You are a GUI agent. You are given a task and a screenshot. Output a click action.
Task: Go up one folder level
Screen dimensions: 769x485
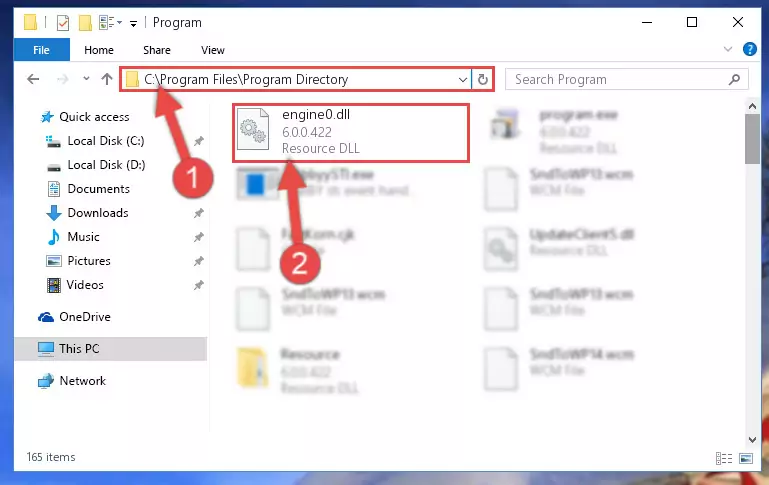pyautogui.click(x=106, y=79)
